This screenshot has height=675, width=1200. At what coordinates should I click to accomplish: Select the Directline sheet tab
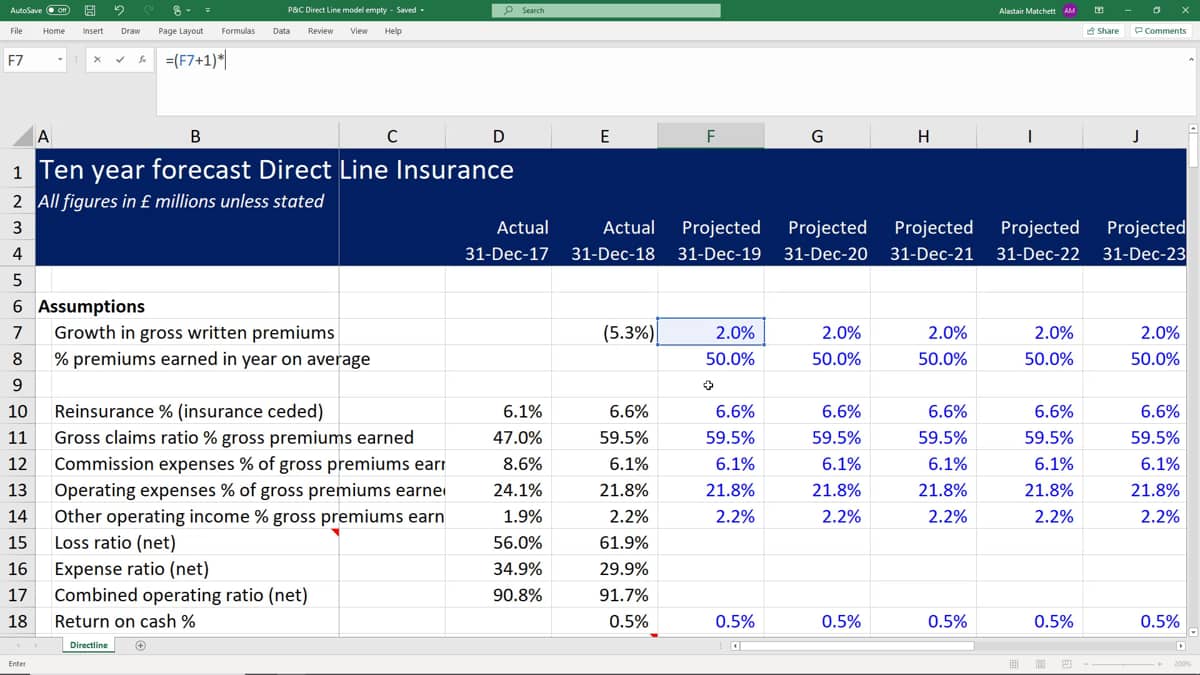[89, 645]
